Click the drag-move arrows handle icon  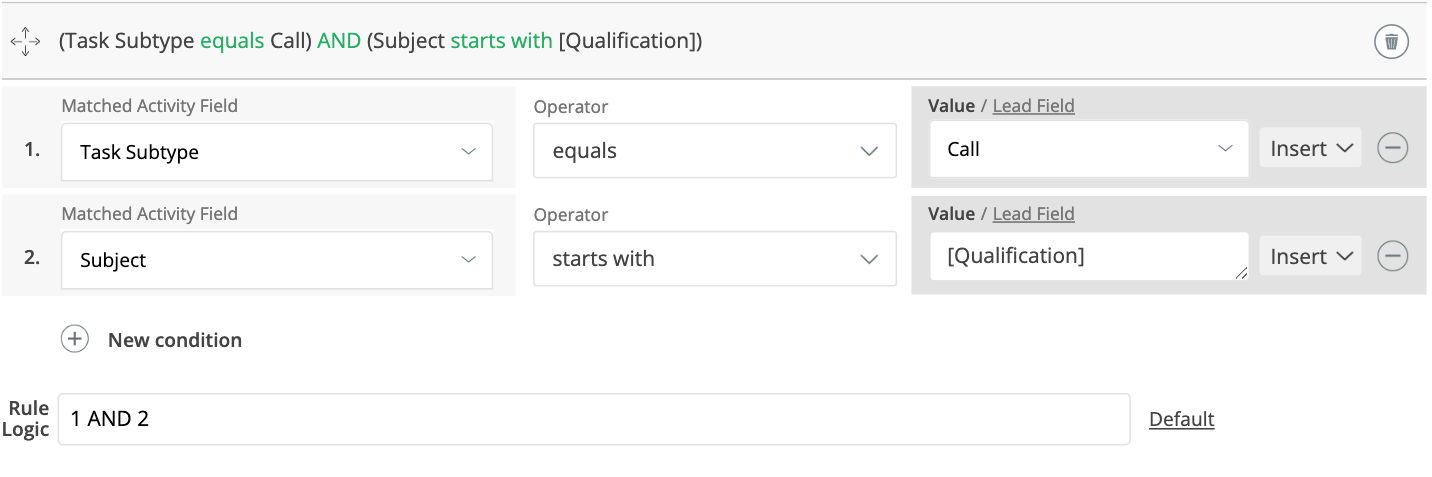25,42
